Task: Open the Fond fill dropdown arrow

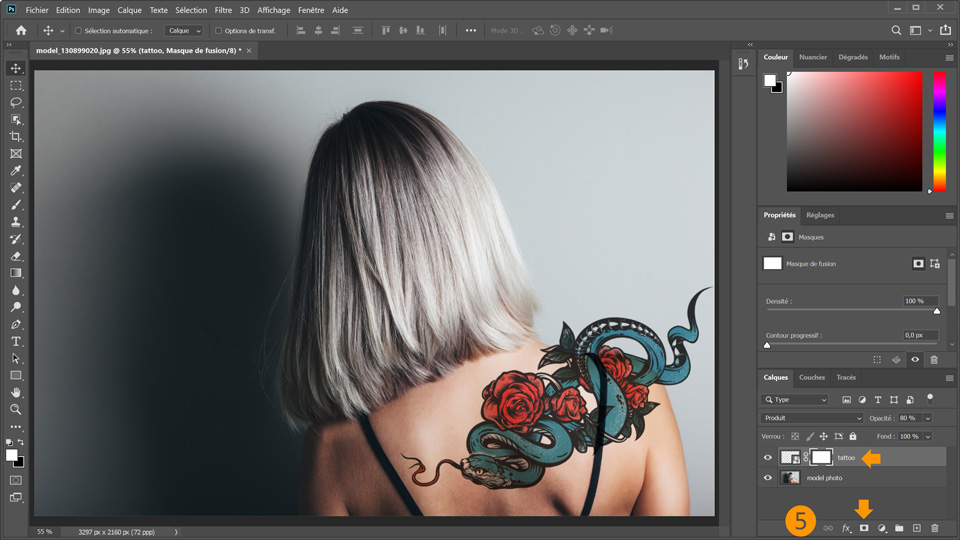Action: click(928, 437)
